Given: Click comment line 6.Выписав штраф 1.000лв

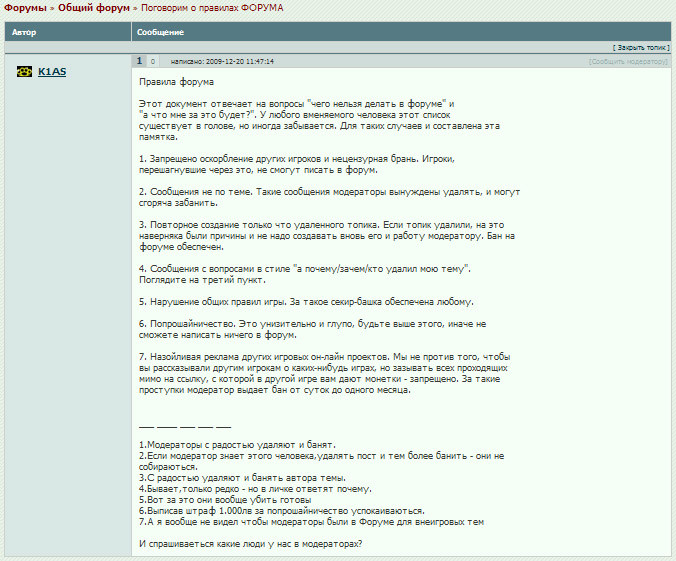Looking at the screenshot, I should tap(282, 511).
